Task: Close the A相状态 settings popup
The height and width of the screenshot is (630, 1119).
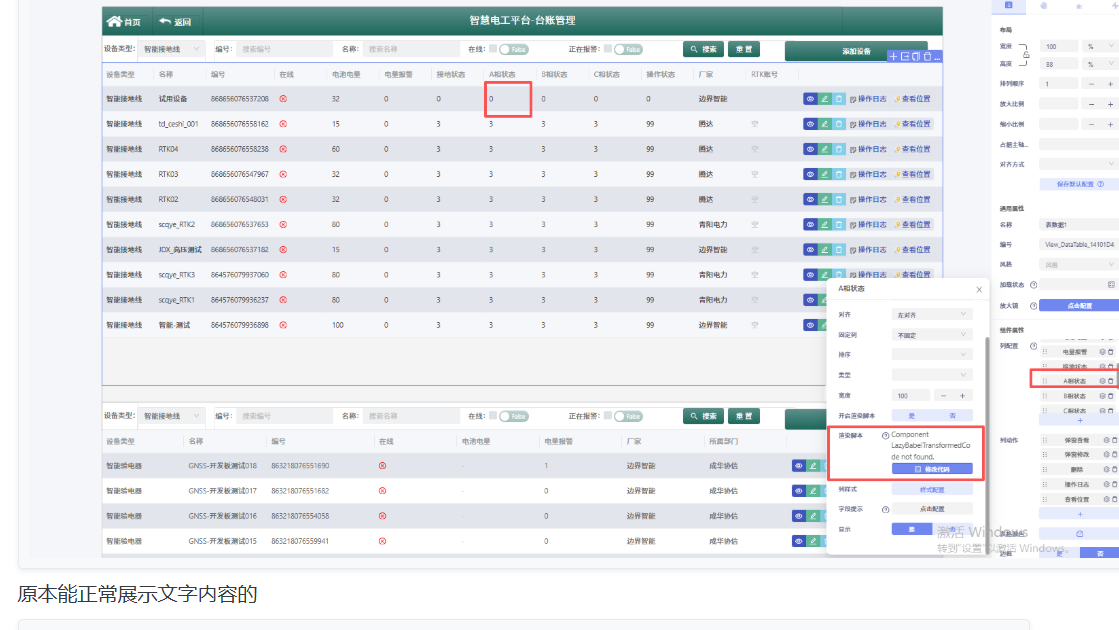Action: (979, 289)
